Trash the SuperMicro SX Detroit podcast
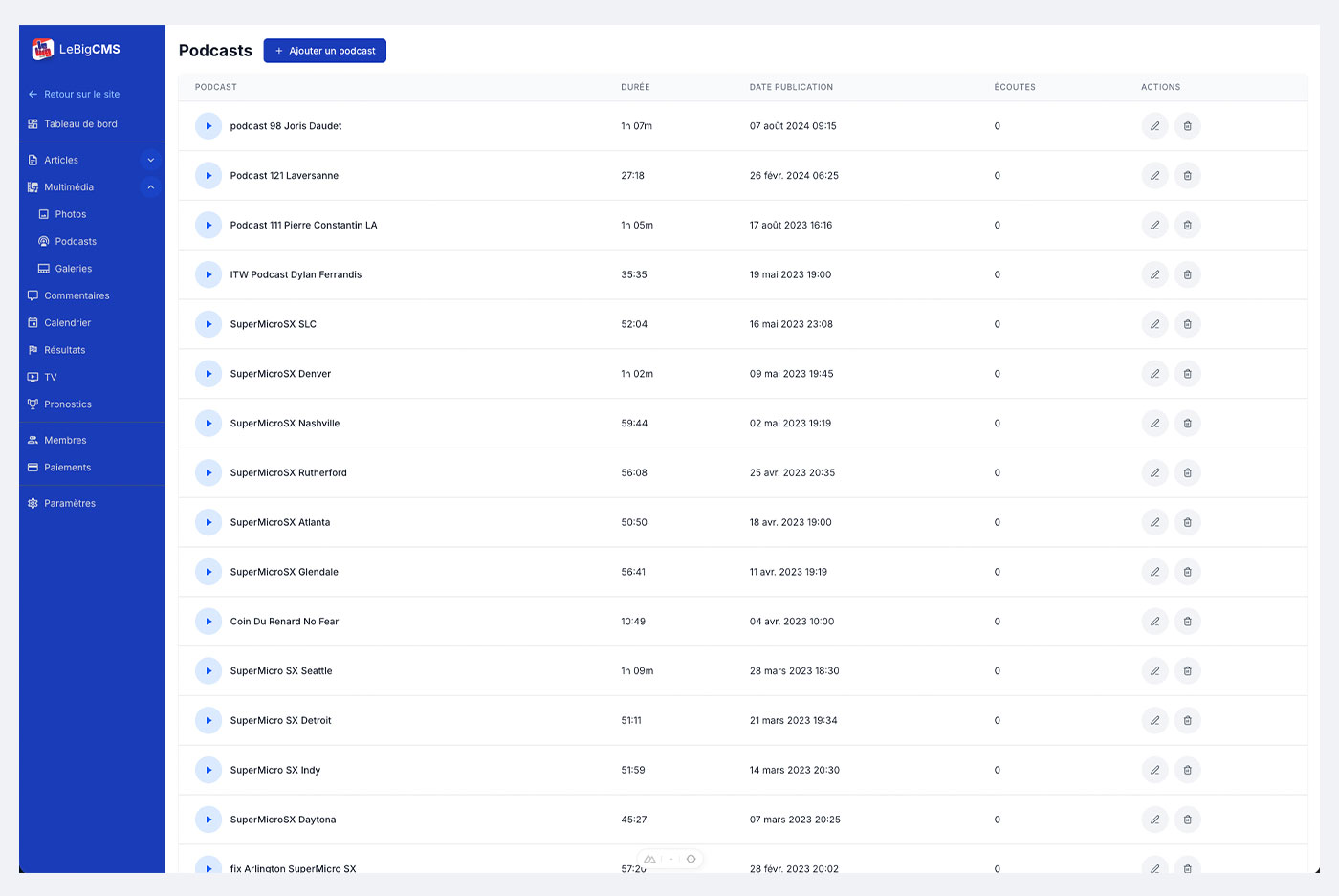The image size is (1339, 896). click(x=1187, y=721)
